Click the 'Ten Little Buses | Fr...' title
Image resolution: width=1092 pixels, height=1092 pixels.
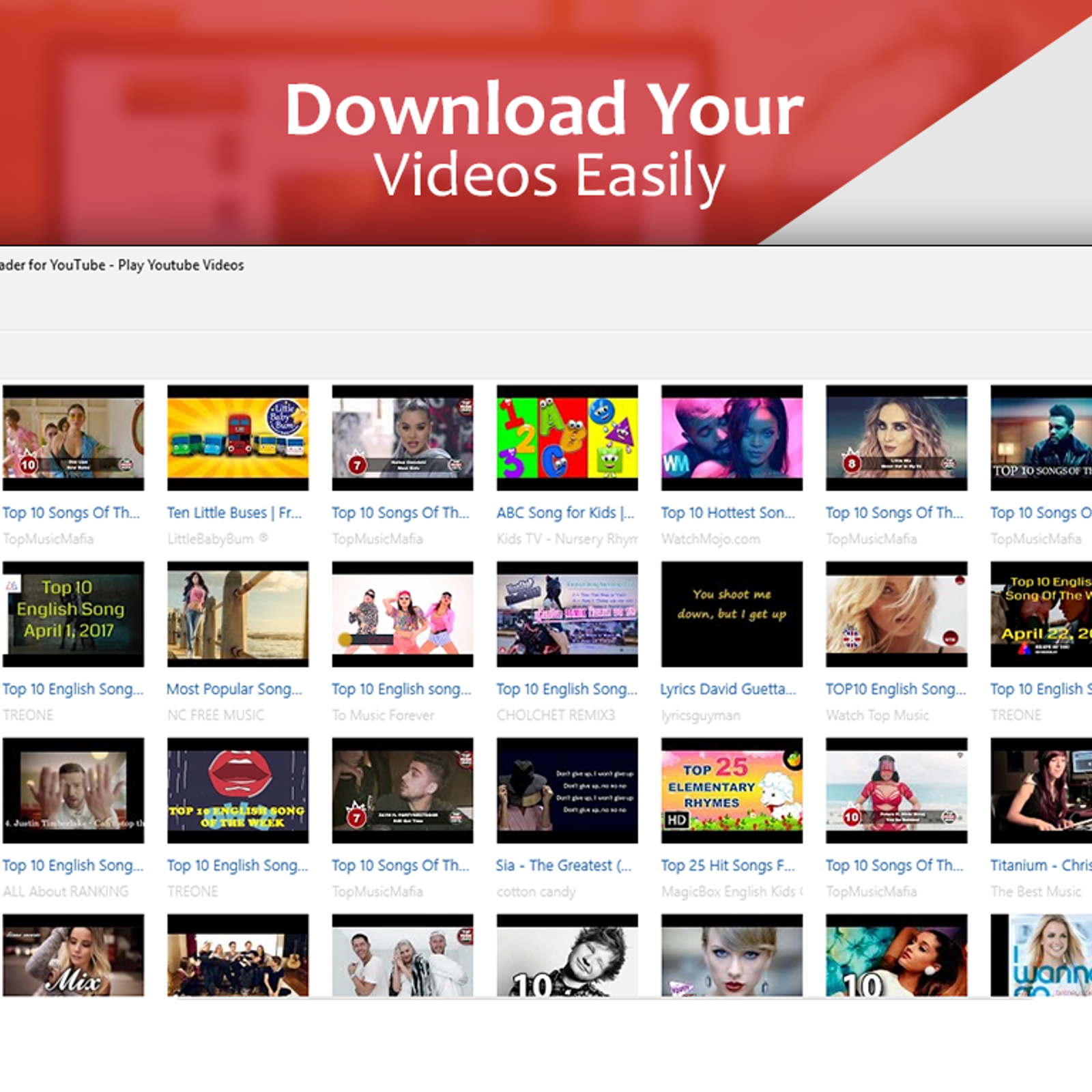coord(234,513)
